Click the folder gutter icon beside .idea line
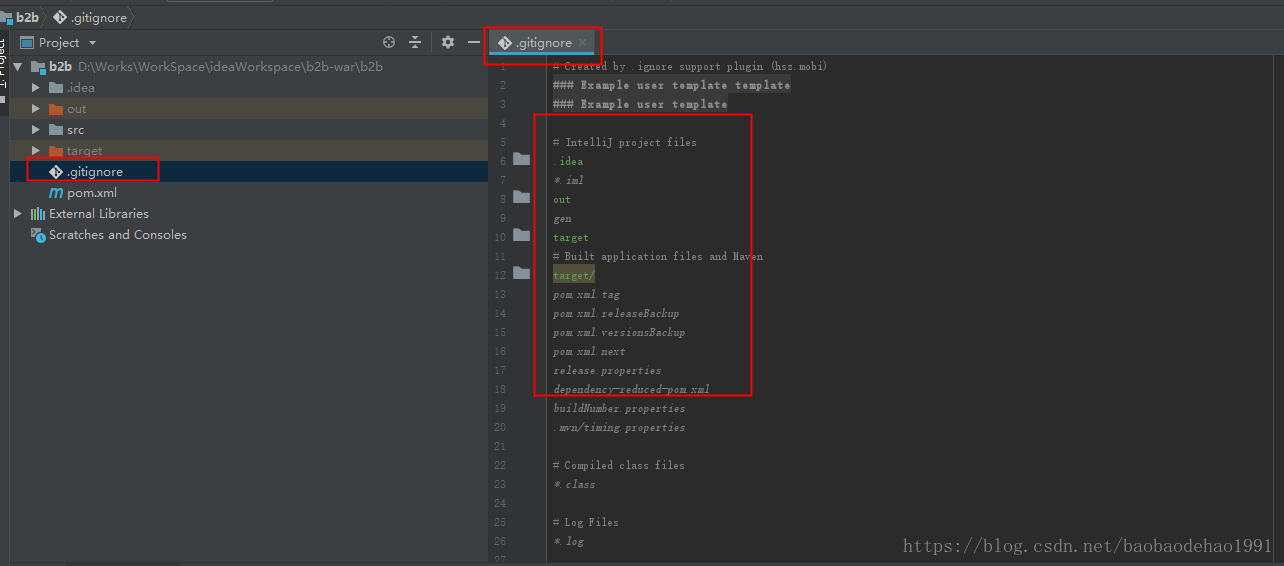The width and height of the screenshot is (1284, 566). (521, 159)
